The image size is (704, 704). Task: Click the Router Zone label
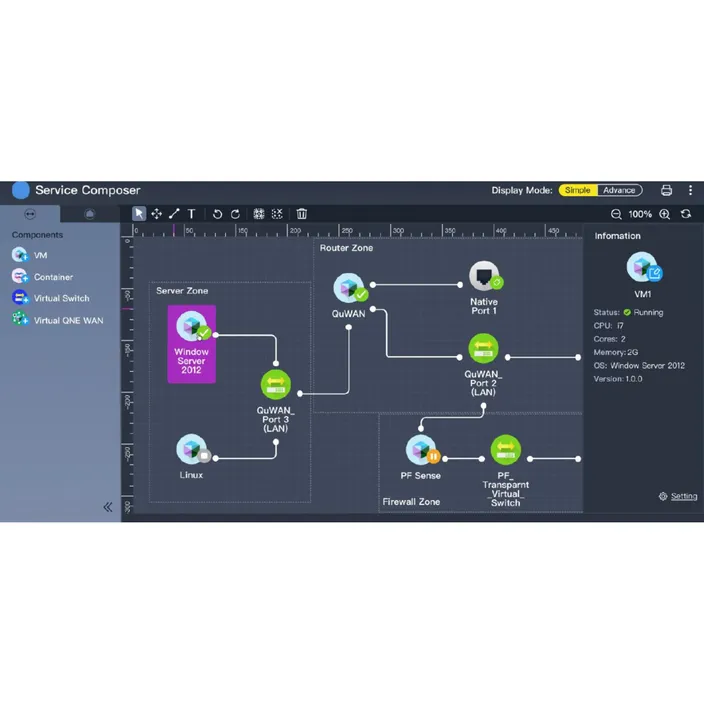(x=346, y=248)
